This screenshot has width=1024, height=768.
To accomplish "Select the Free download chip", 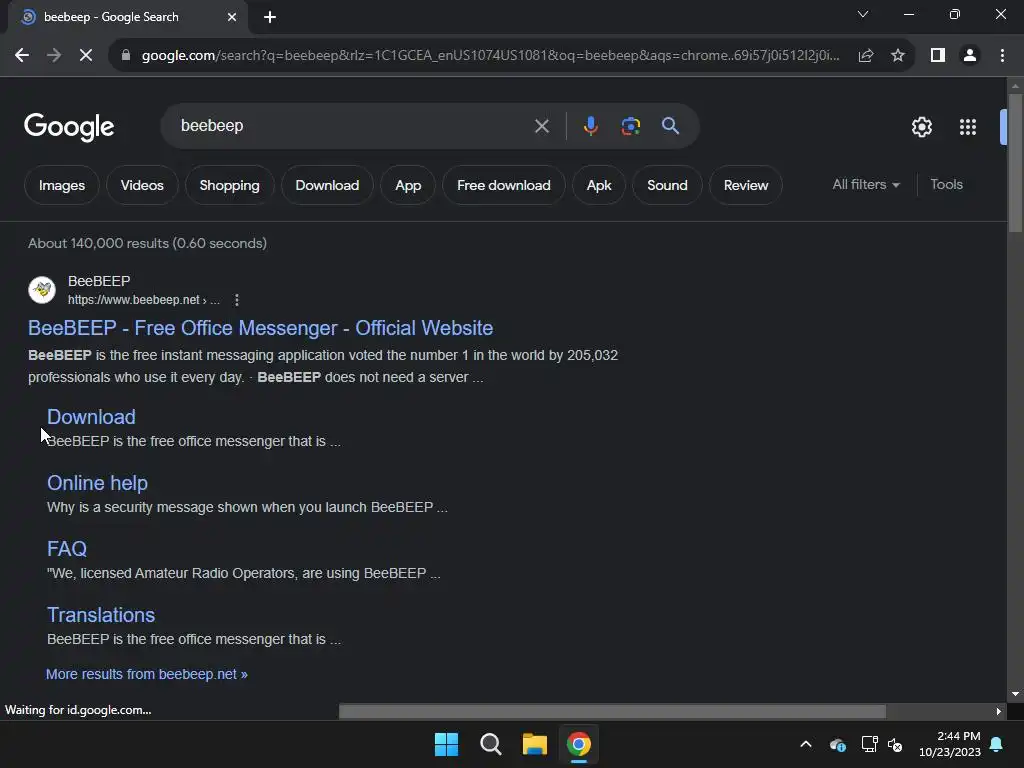I will pyautogui.click(x=504, y=185).
